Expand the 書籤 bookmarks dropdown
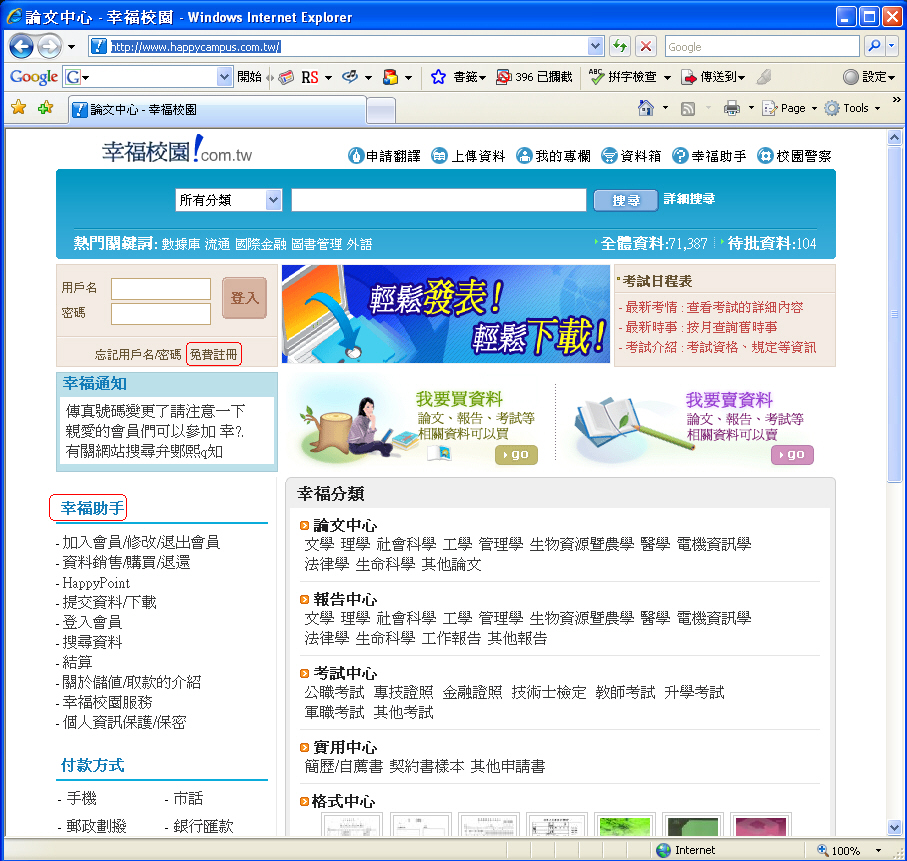 (x=482, y=78)
